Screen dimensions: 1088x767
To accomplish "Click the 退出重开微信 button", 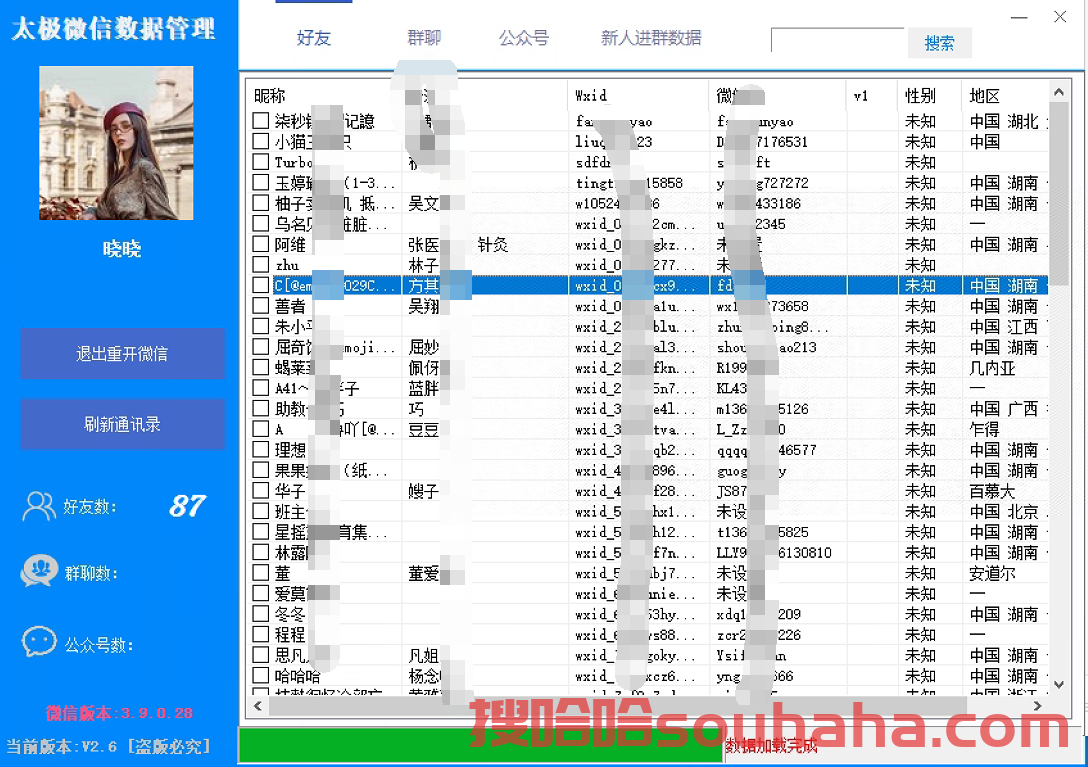I will click(x=122, y=354).
